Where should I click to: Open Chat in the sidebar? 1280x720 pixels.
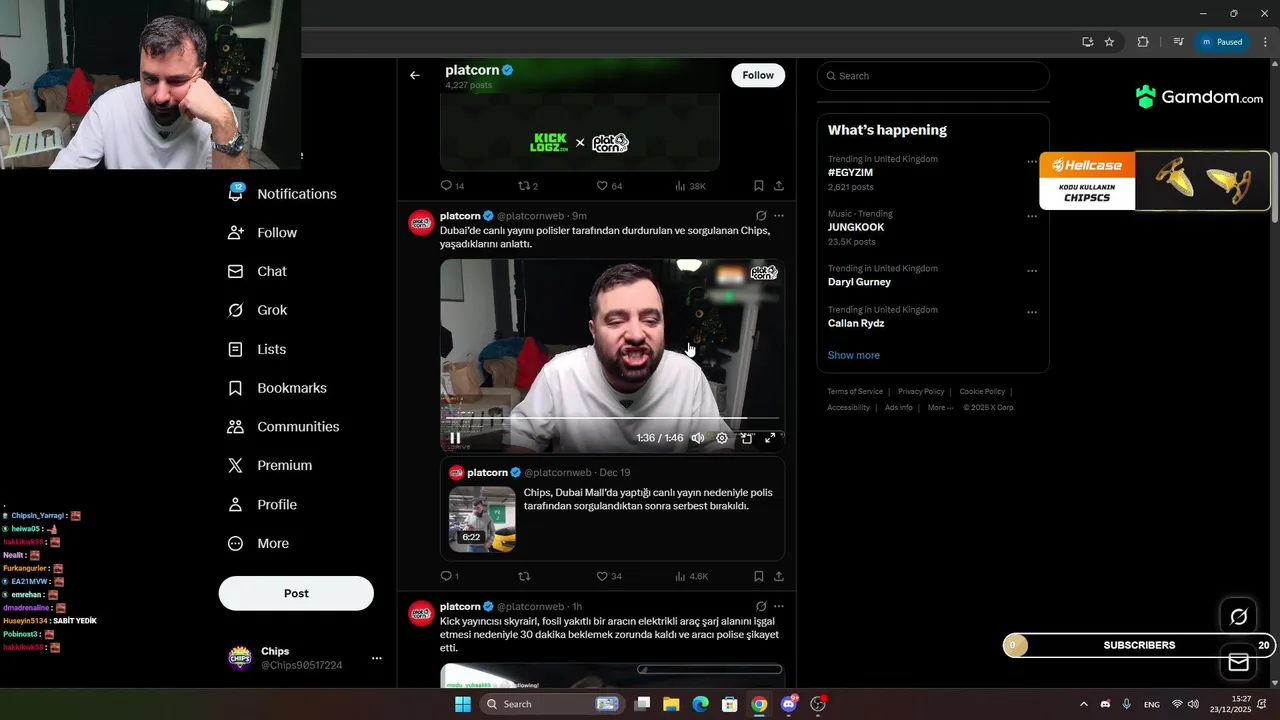258,272
